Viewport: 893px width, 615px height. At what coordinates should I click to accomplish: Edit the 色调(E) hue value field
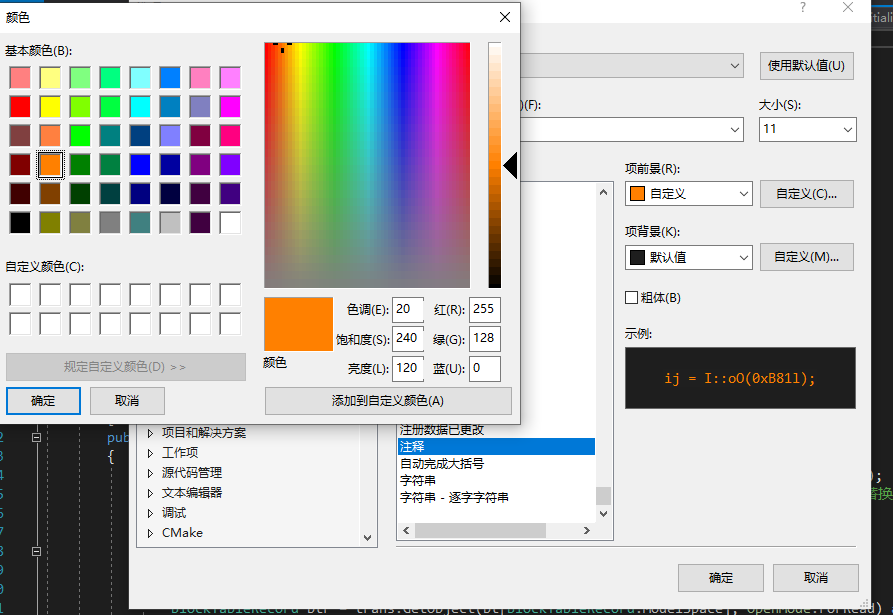pos(407,310)
